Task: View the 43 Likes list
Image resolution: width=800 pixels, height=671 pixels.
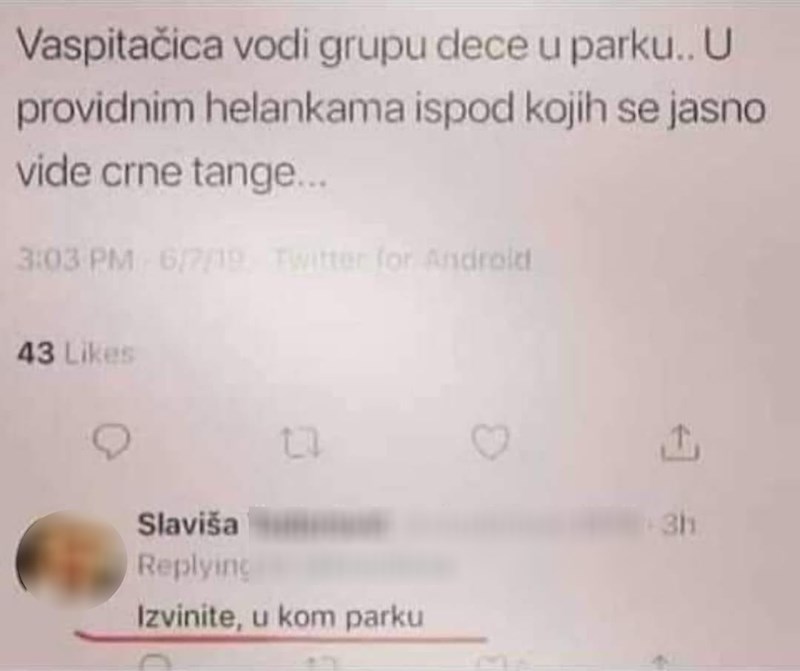Action: 76,353
